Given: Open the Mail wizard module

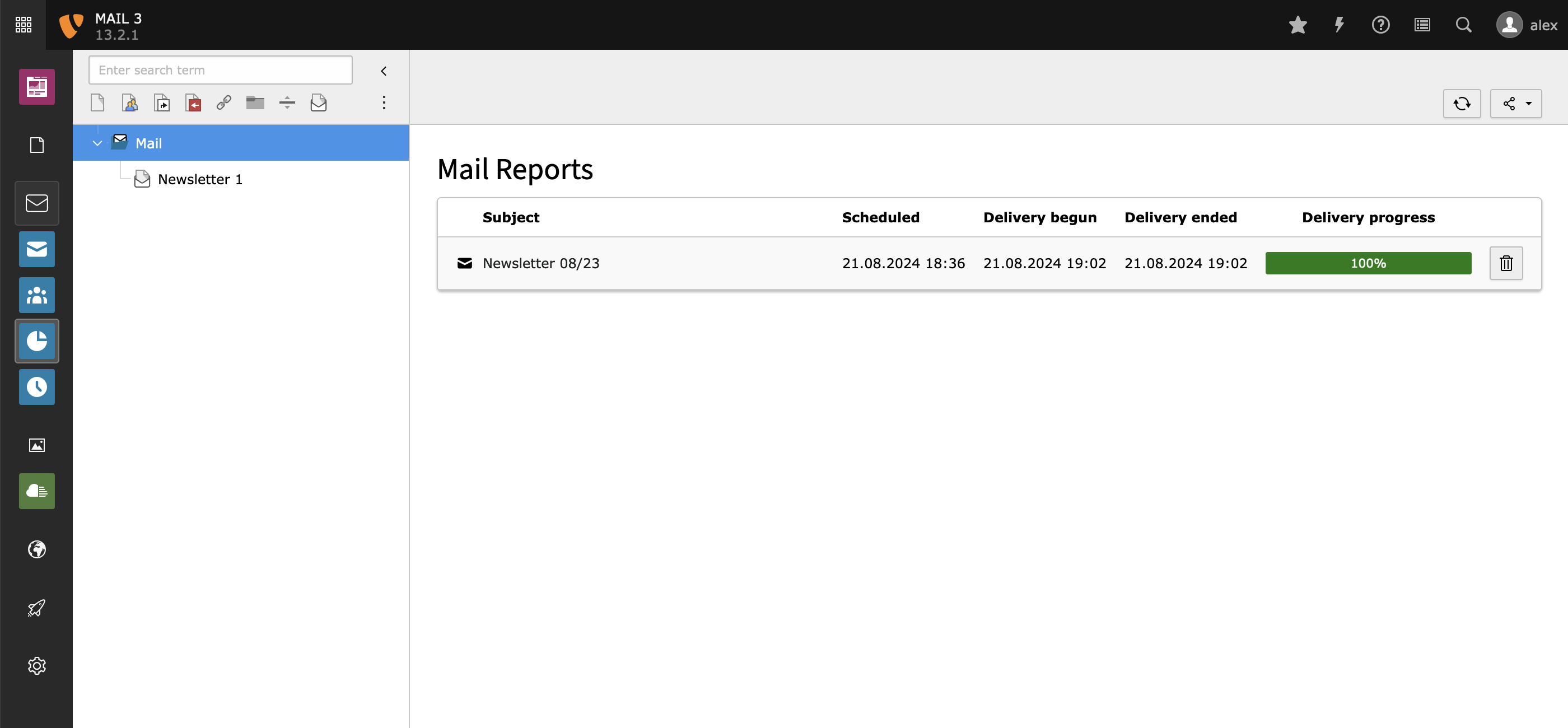Looking at the screenshot, I should (36, 249).
